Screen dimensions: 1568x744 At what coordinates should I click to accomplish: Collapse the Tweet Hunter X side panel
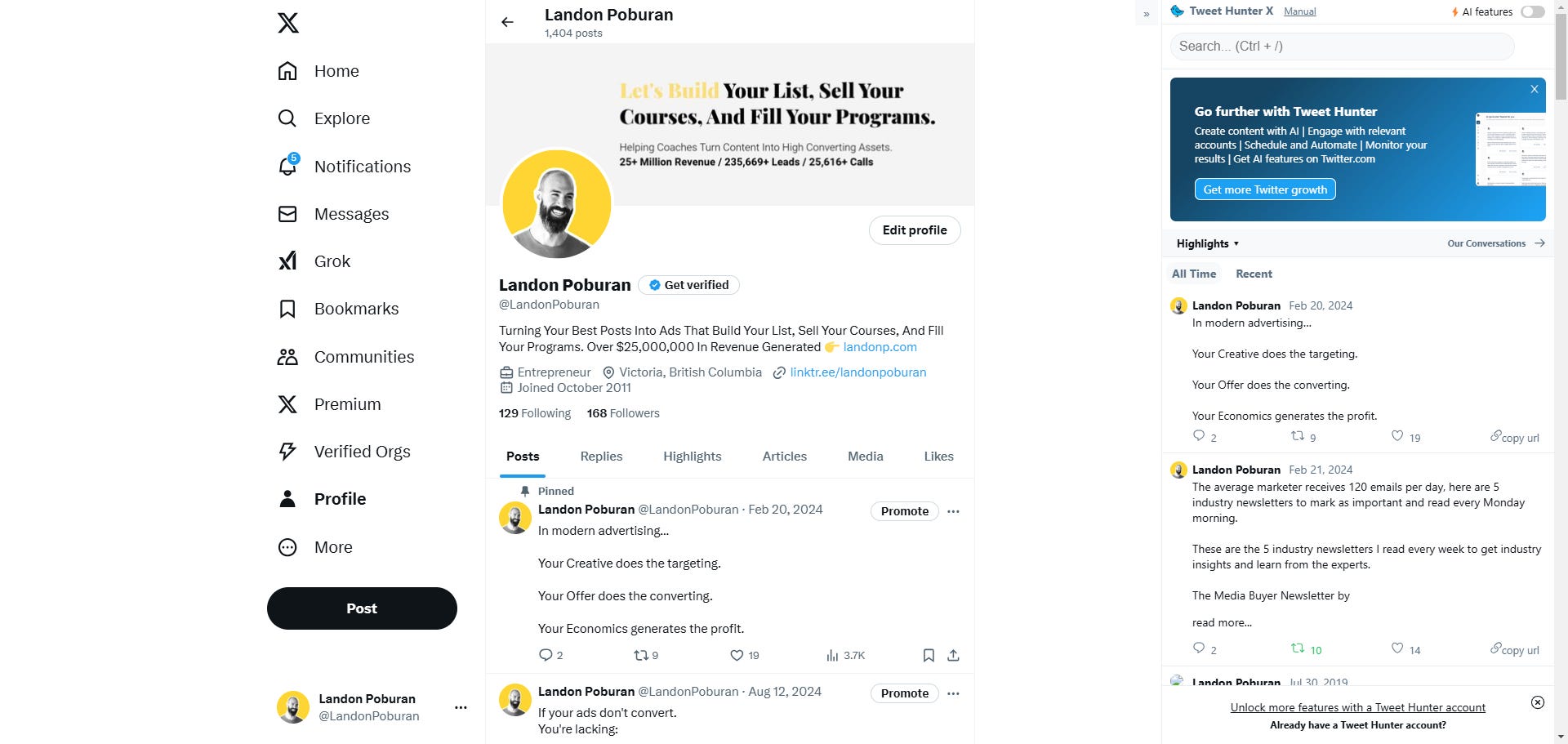1147,14
